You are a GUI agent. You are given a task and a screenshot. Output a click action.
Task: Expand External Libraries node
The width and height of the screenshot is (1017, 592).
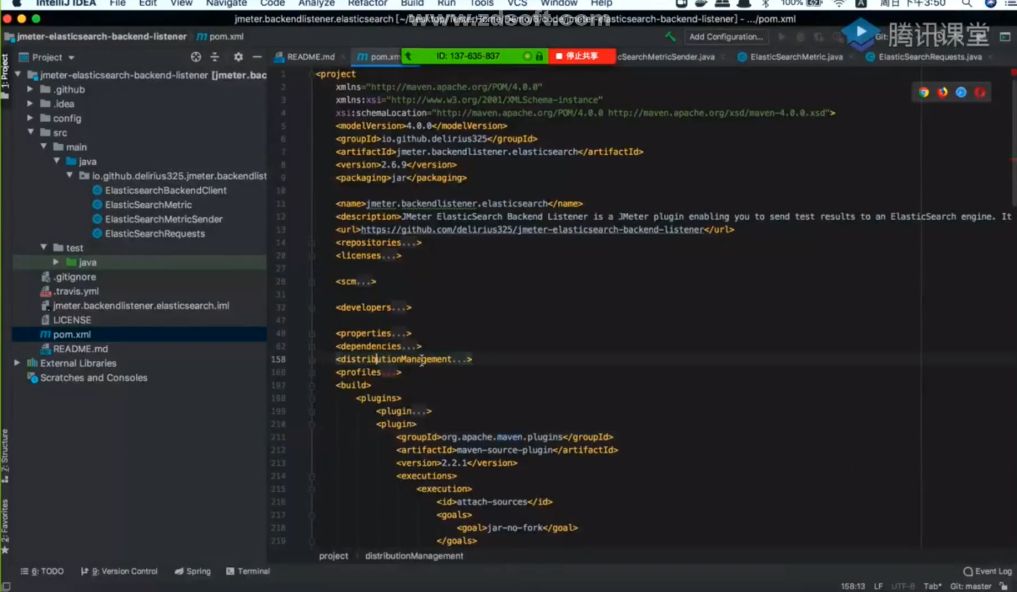pos(18,363)
